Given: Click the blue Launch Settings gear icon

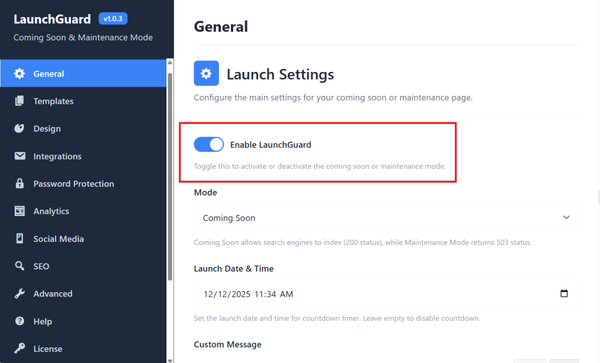Looking at the screenshot, I should point(206,73).
